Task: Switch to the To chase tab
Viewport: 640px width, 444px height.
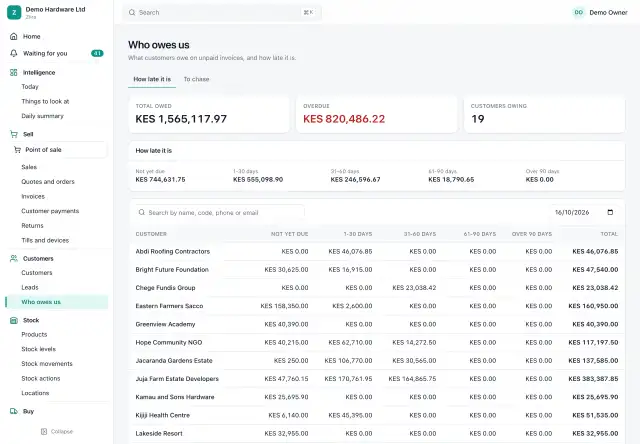Action: click(196, 79)
